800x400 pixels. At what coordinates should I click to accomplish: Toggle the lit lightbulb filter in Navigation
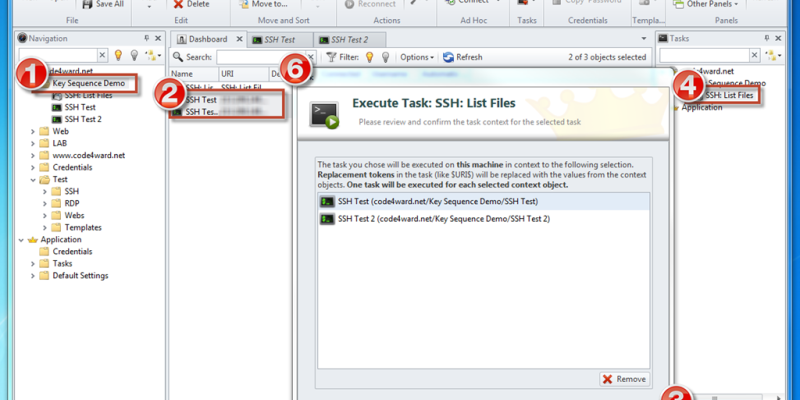[118, 55]
